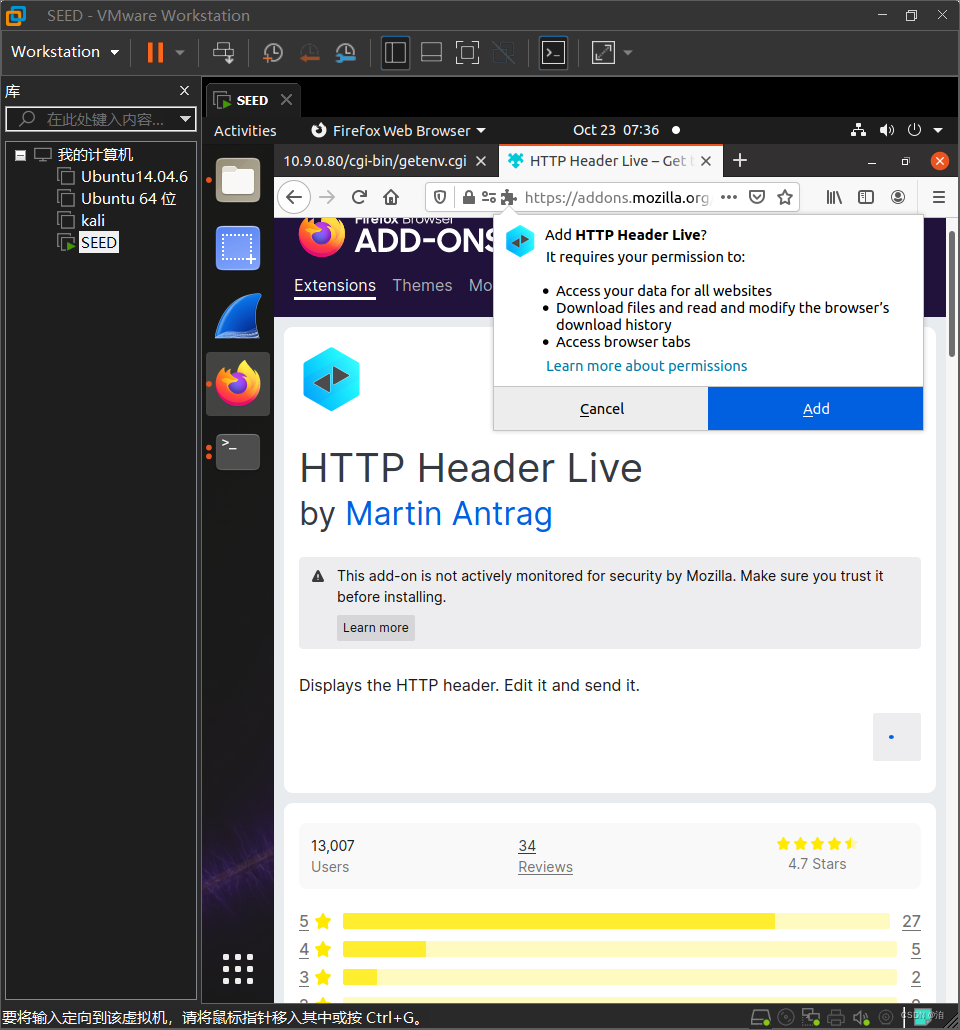960x1030 pixels.
Task: Open page actions three-dot menu
Action: (729, 197)
